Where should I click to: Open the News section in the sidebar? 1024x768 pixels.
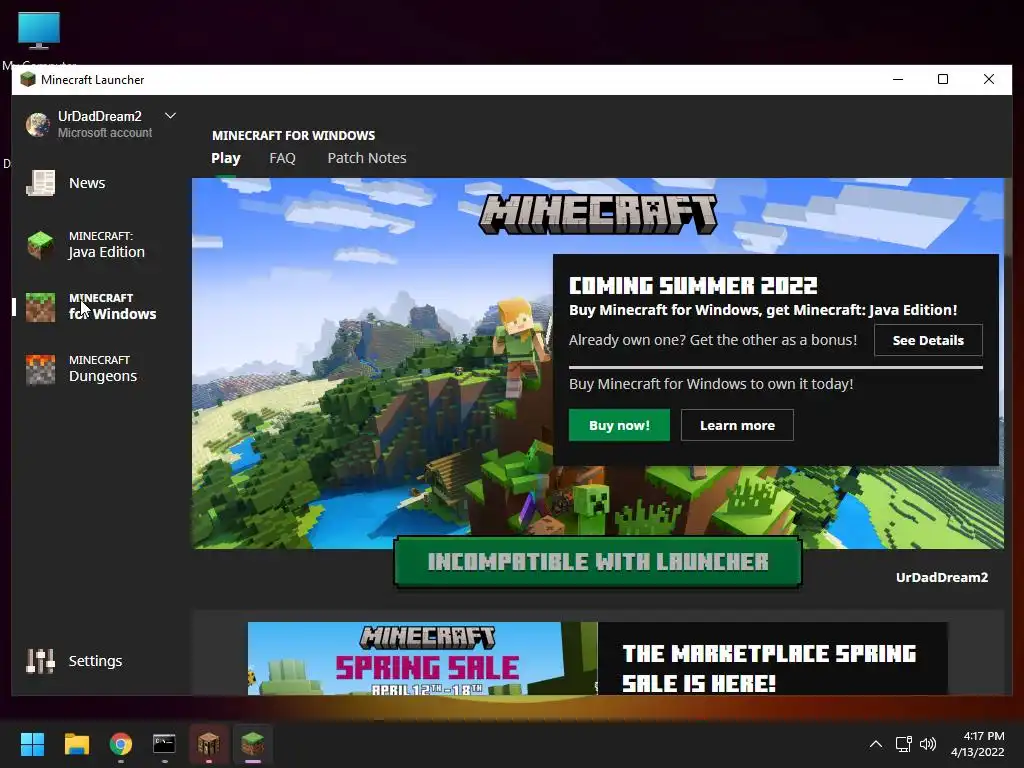pos(87,183)
